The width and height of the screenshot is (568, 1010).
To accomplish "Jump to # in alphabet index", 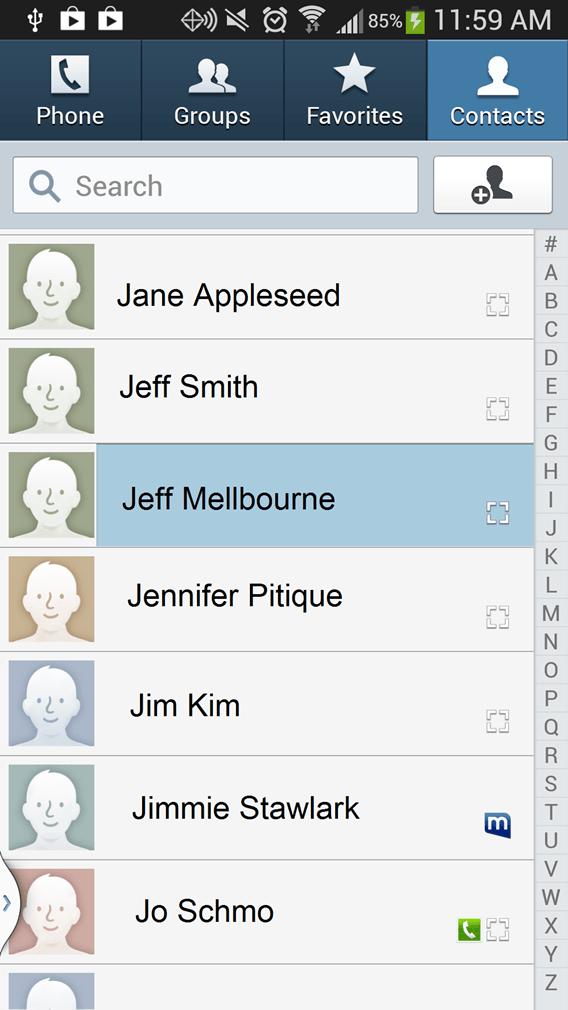I will point(551,245).
